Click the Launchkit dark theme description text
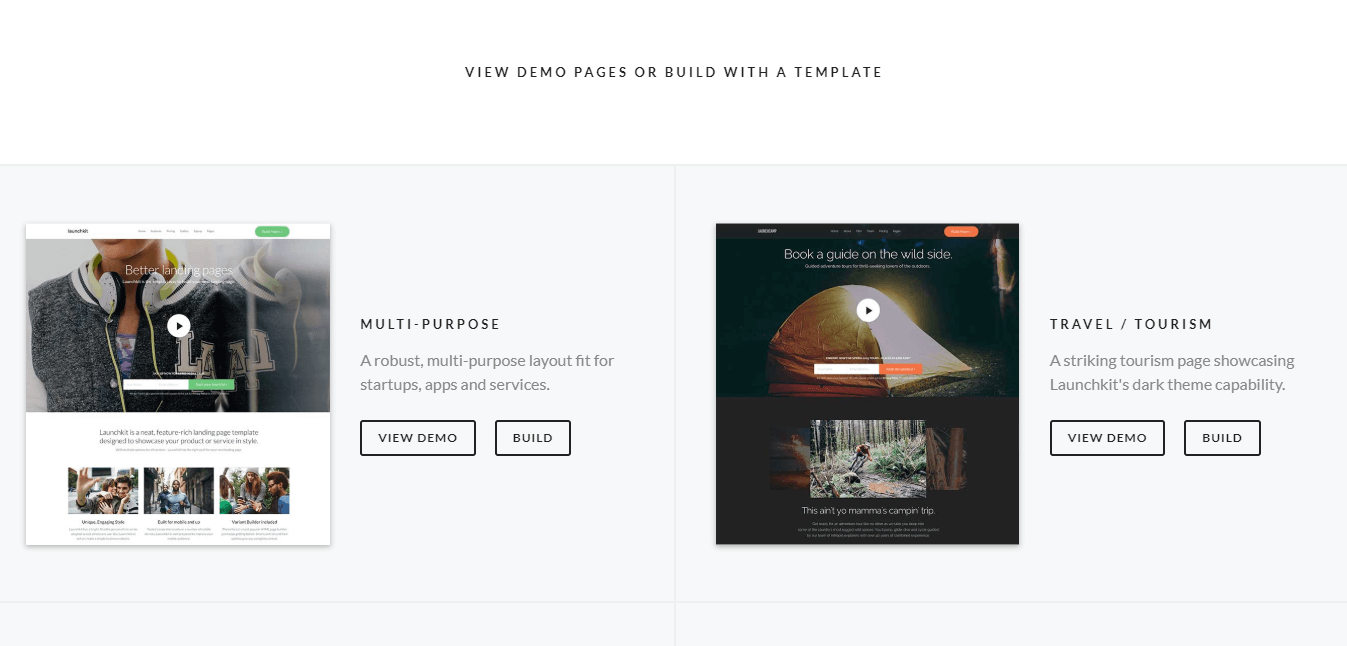Image resolution: width=1347 pixels, height=646 pixels. click(1171, 372)
